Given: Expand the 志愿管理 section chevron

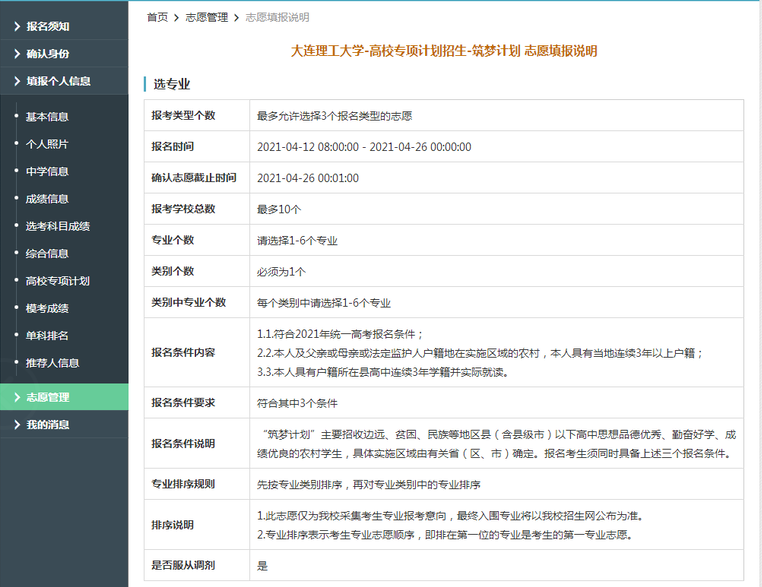Looking at the screenshot, I should pos(17,397).
